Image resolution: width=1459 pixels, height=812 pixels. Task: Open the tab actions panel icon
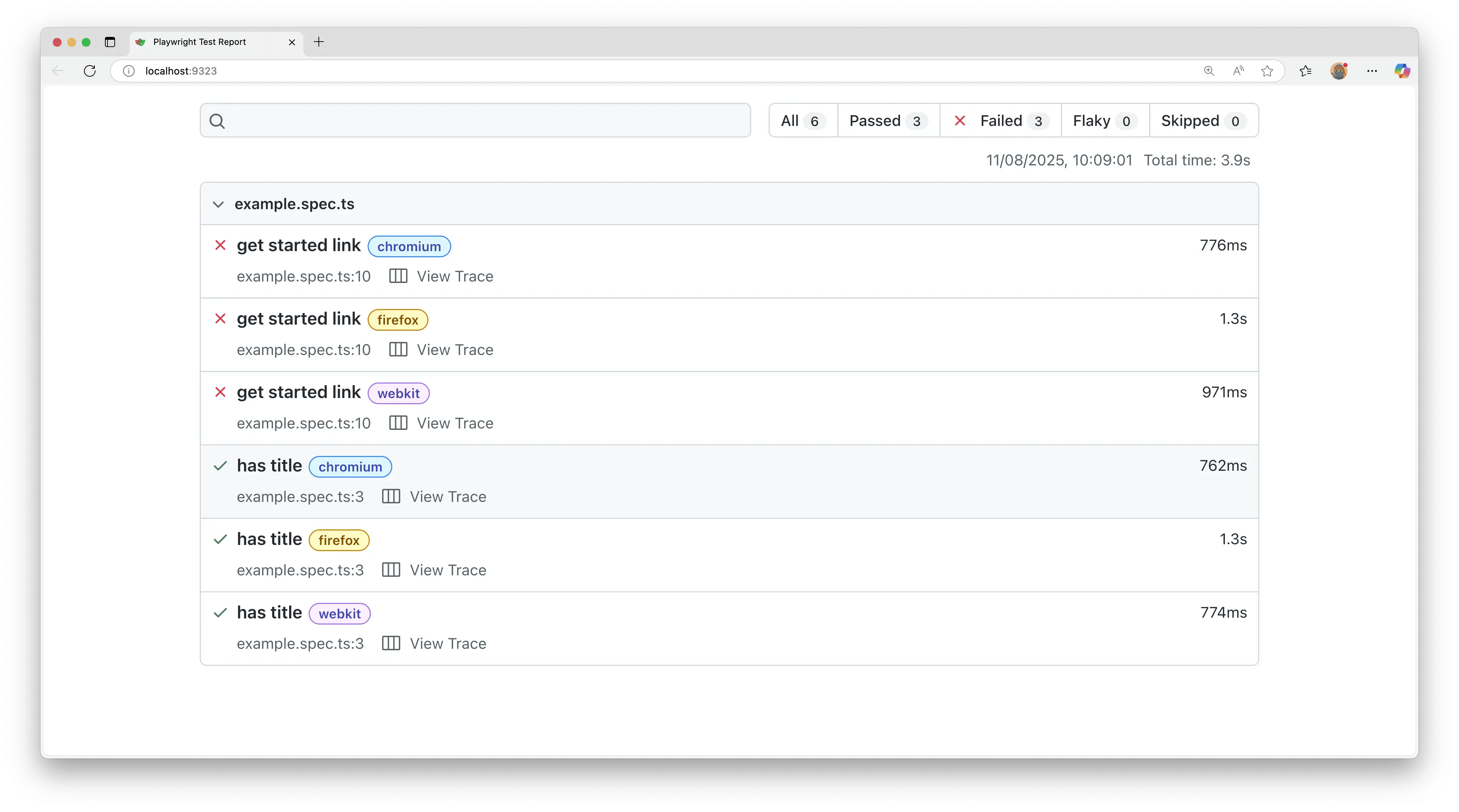coord(110,42)
